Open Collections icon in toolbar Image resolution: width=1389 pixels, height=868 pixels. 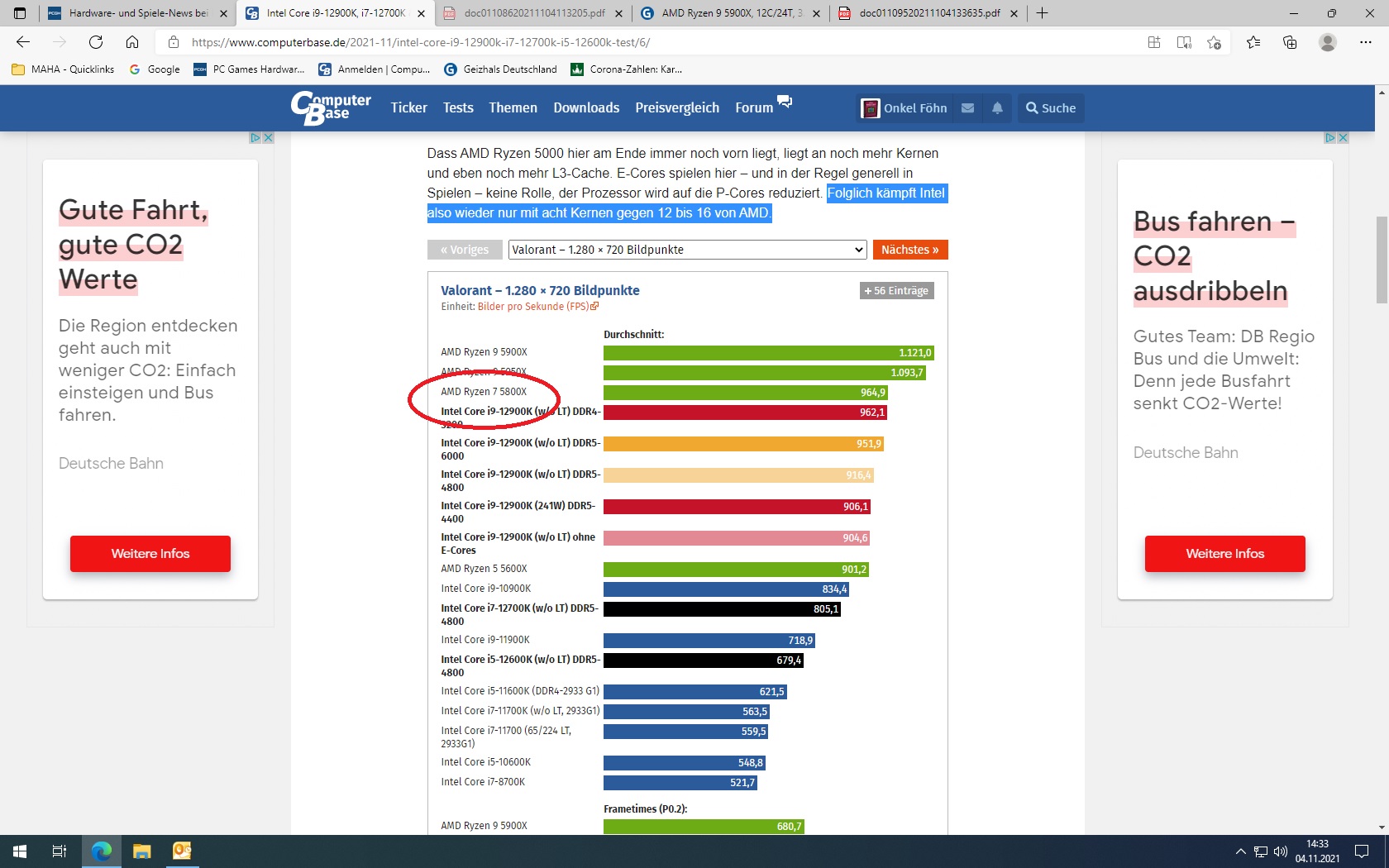click(1290, 42)
